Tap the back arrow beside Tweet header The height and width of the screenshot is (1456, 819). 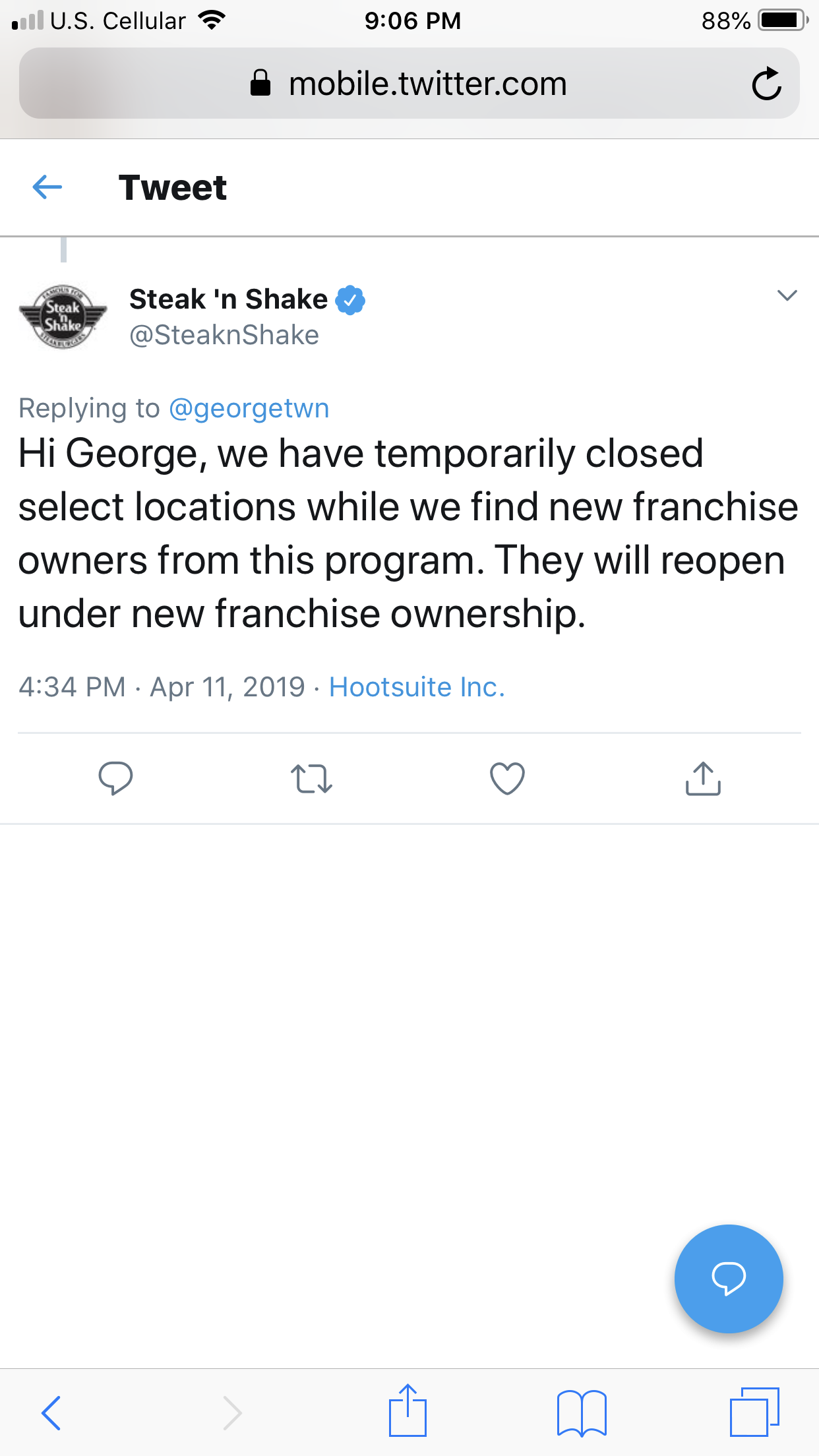(47, 187)
